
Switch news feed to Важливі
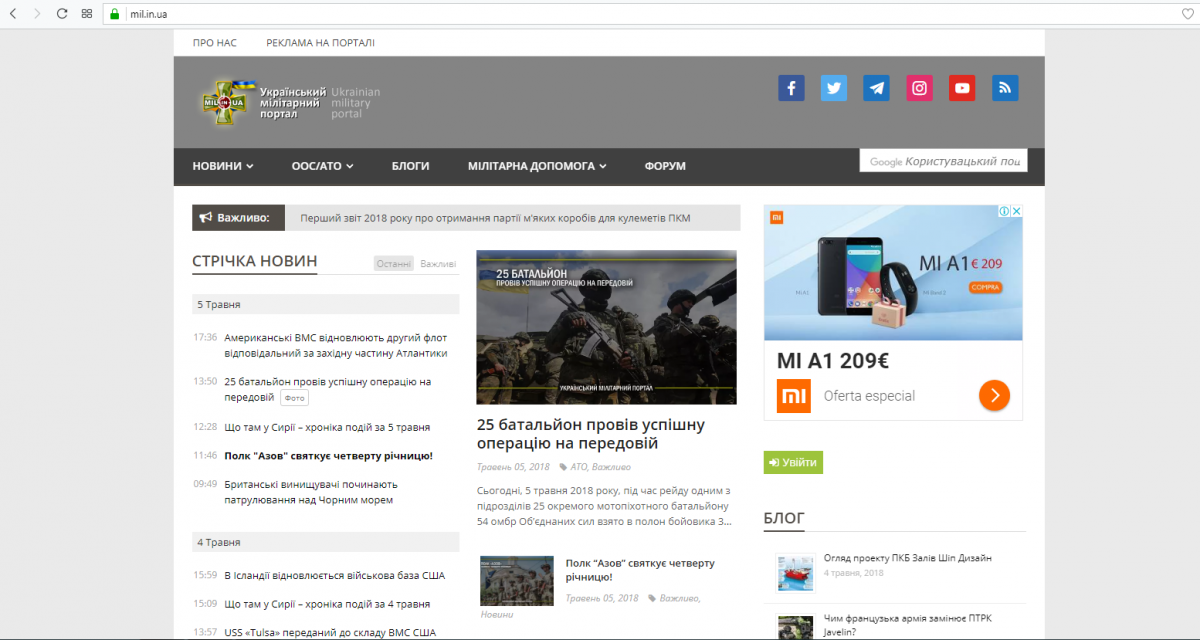438,264
